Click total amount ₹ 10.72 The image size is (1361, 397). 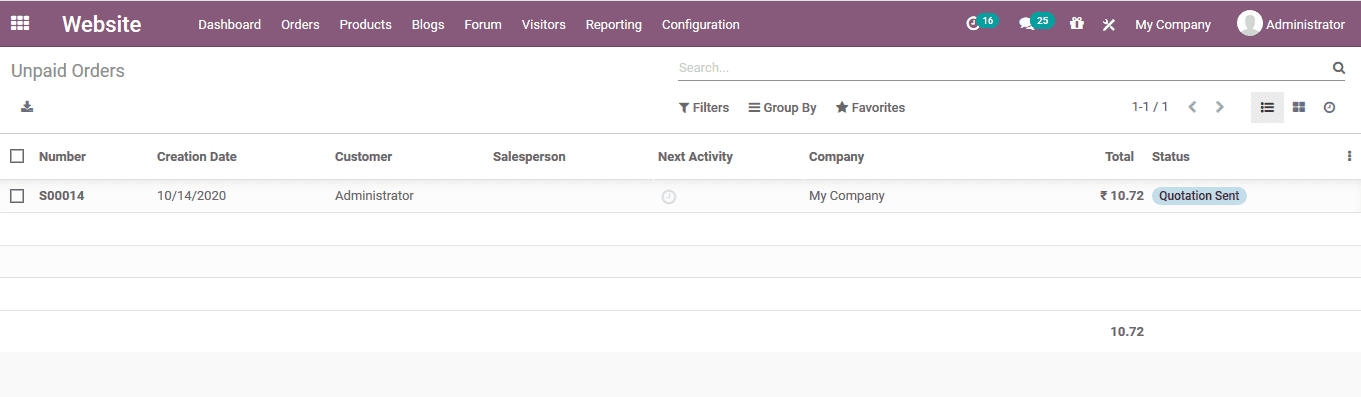tap(1121, 196)
